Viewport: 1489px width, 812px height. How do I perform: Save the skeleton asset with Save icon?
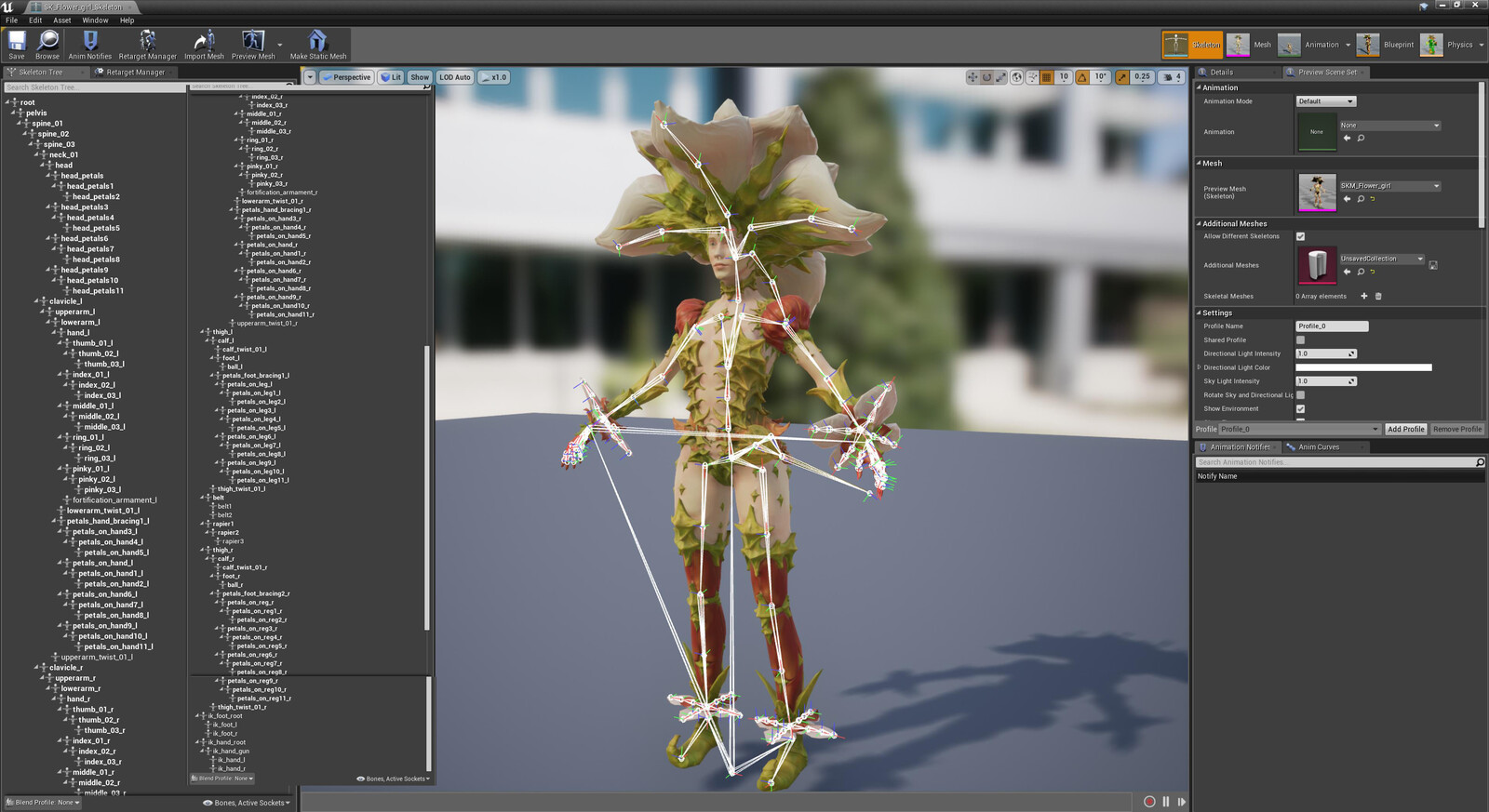pos(17,44)
